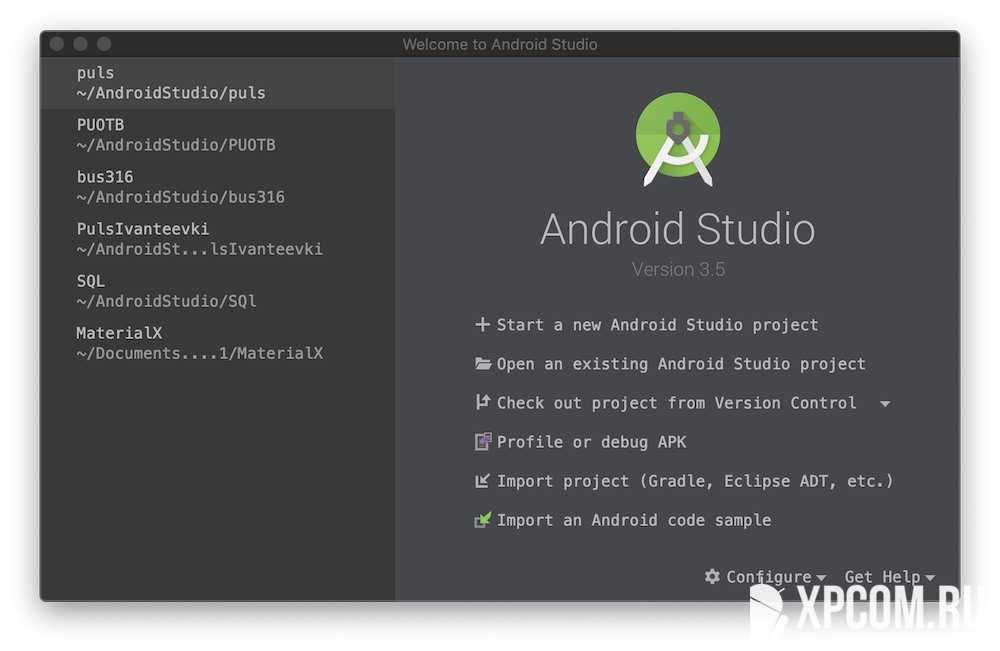The width and height of the screenshot is (1000, 651).
Task: Click the open folder icon
Action: pos(483,364)
